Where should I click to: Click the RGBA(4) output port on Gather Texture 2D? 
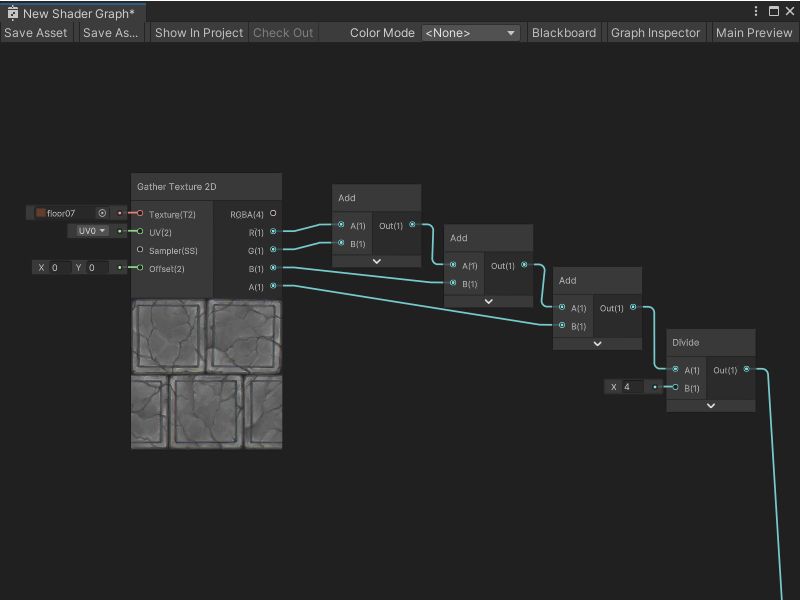click(272, 213)
